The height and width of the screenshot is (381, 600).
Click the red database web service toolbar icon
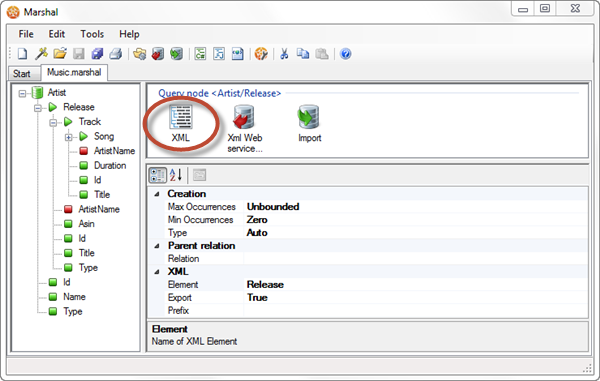click(x=158, y=54)
